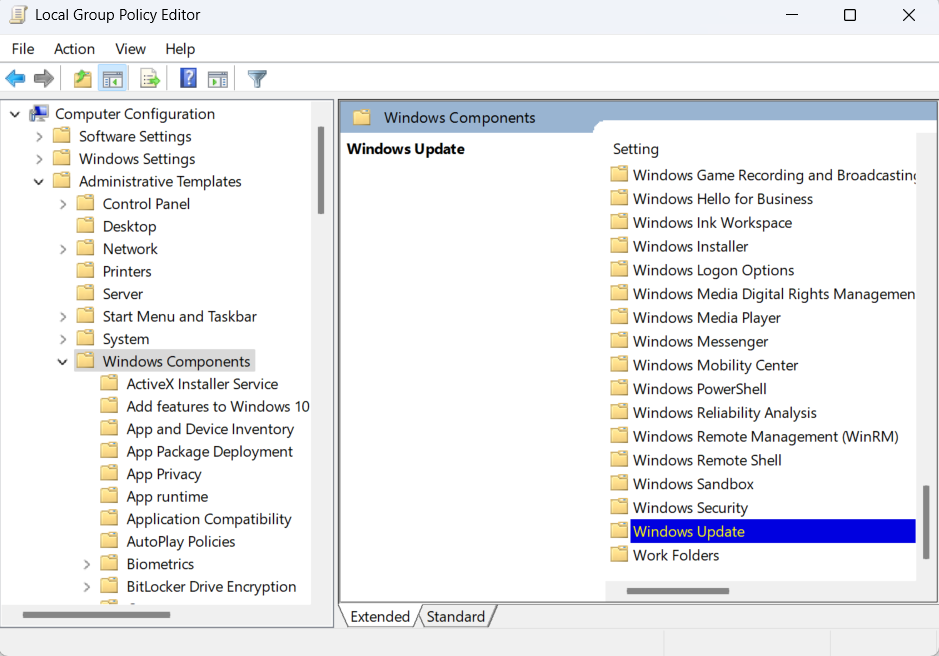
Task: Toggle the Show/Hide Action Pane icon
Action: click(218, 78)
